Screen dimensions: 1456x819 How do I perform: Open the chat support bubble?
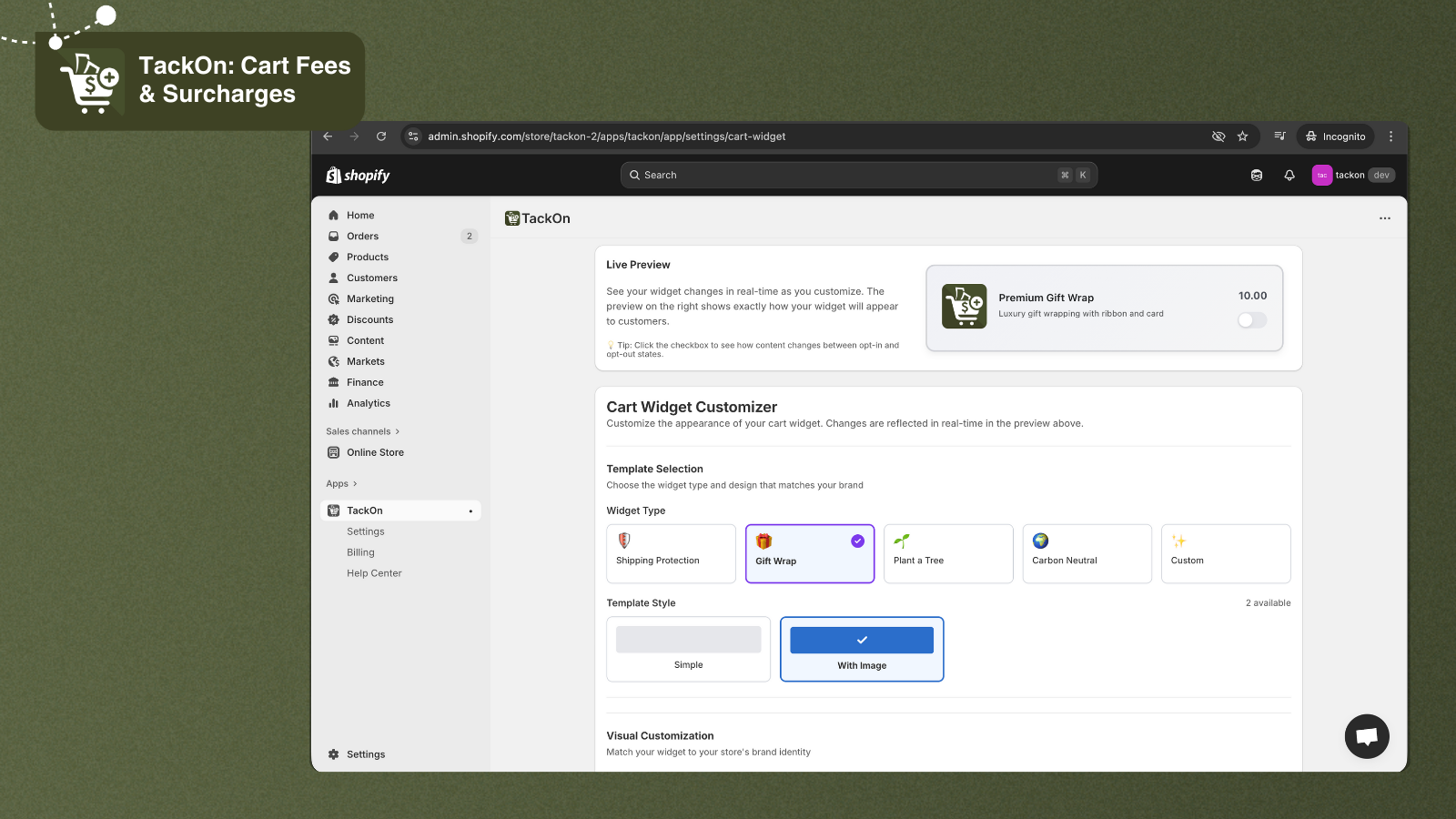[1367, 737]
